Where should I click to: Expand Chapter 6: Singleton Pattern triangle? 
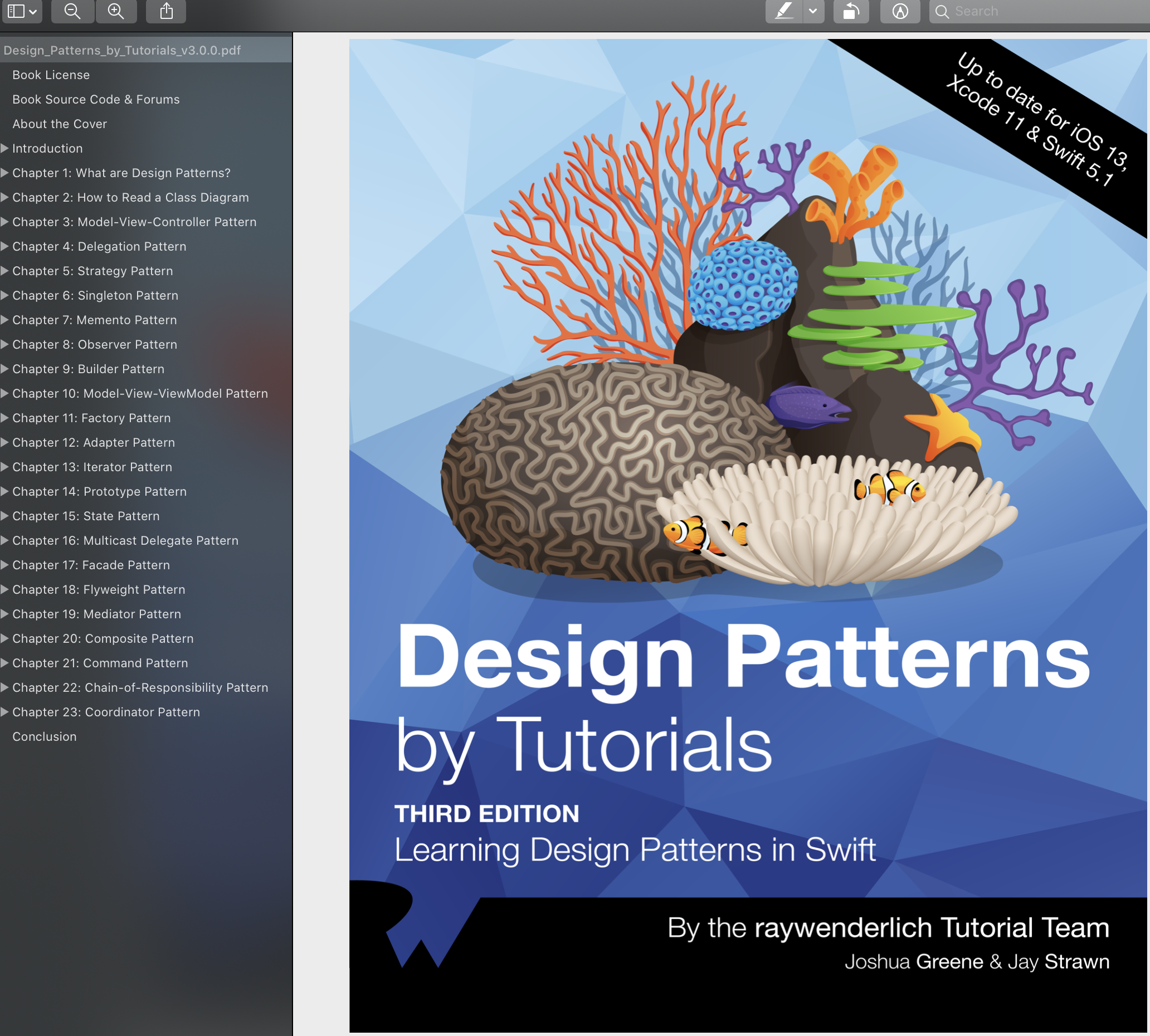(4, 295)
